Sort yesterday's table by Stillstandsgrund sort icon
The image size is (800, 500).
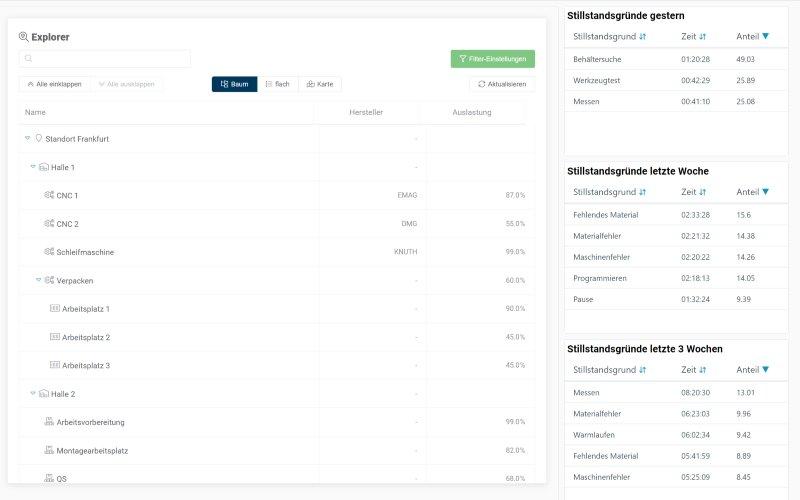(642, 36)
